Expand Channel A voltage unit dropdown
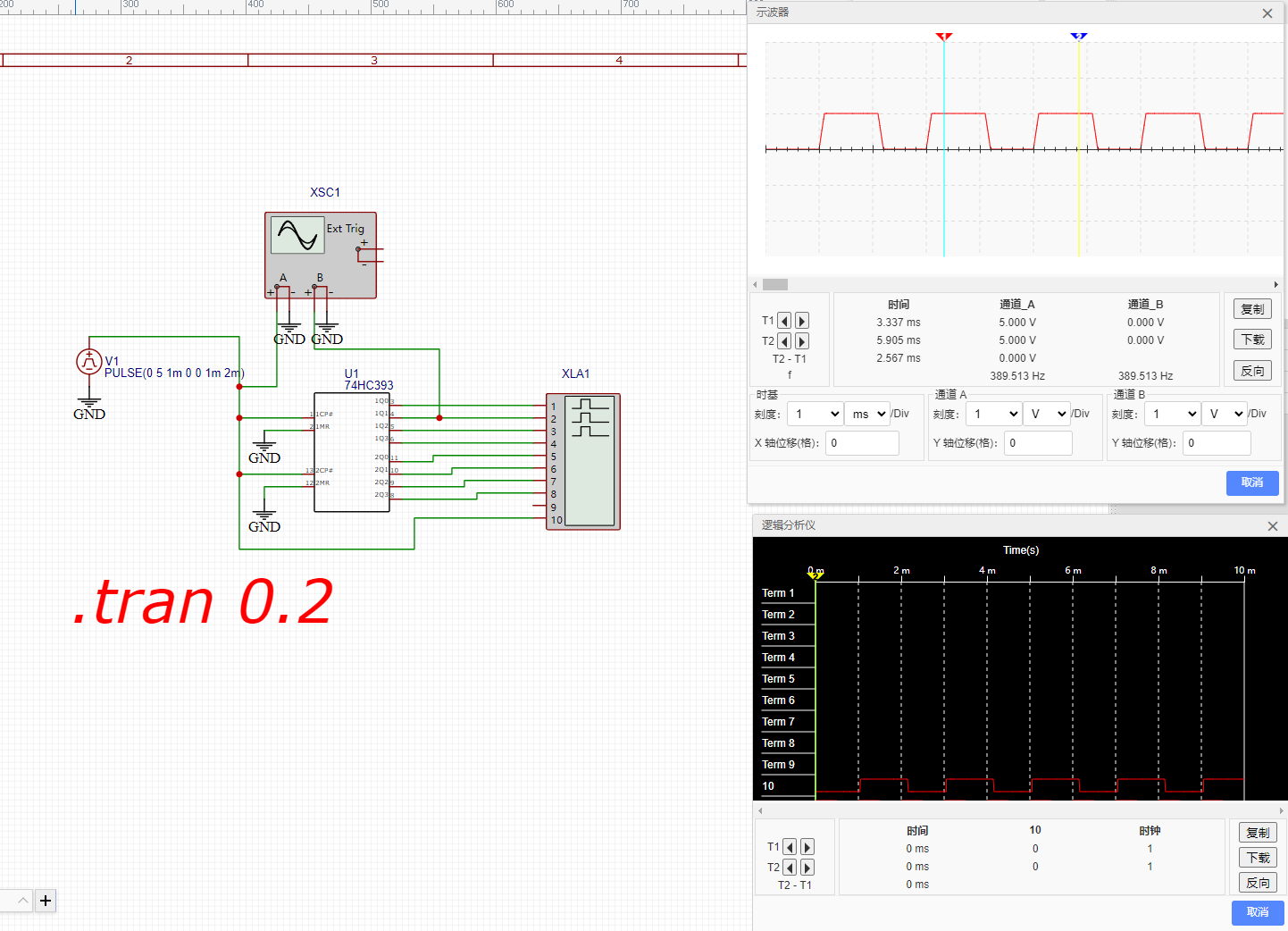Screen dimensions: 1288x931 point(1048,414)
